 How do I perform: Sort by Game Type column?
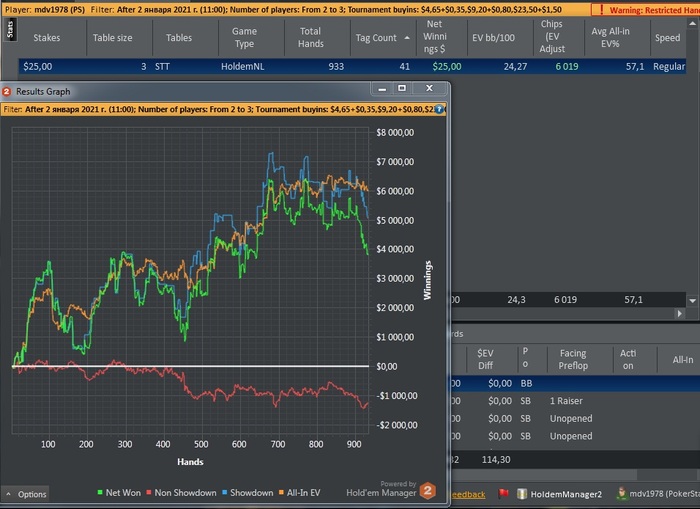pyautogui.click(x=244, y=38)
